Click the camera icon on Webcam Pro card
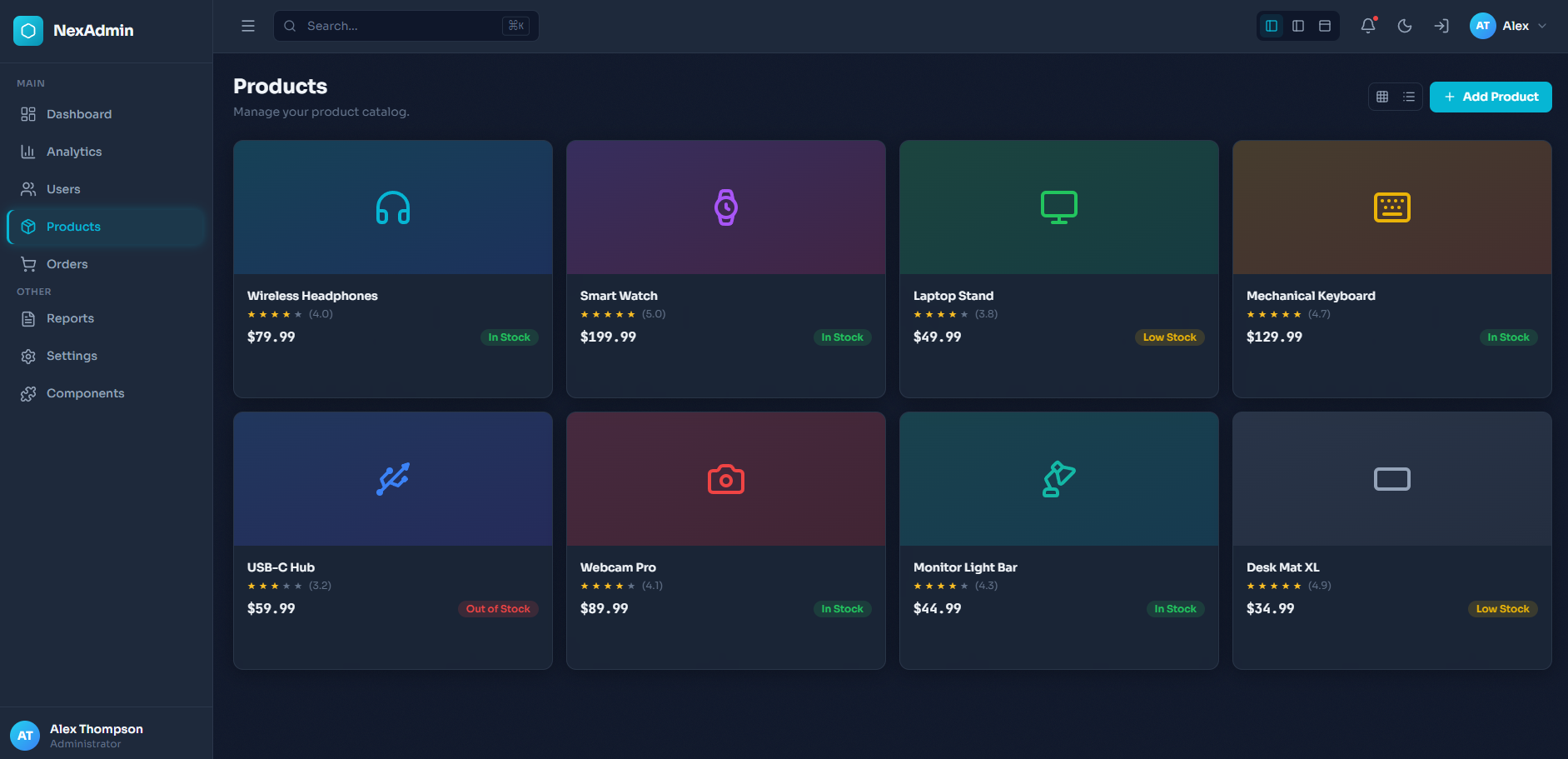Image resolution: width=1568 pixels, height=759 pixels. click(725, 479)
